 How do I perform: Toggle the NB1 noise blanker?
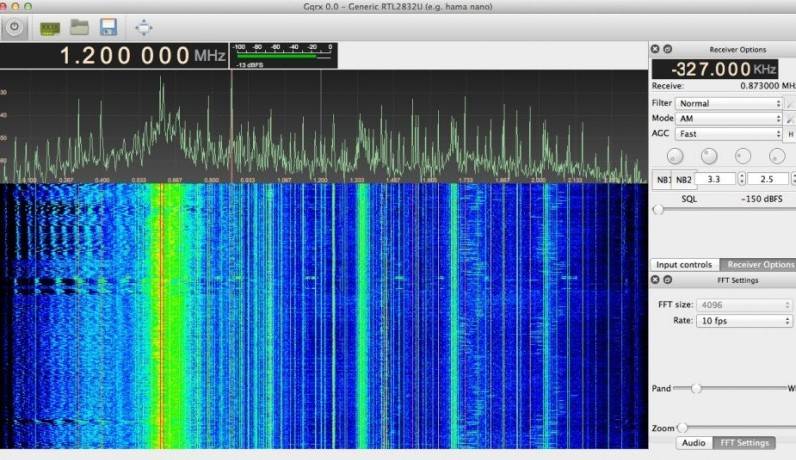pyautogui.click(x=663, y=180)
